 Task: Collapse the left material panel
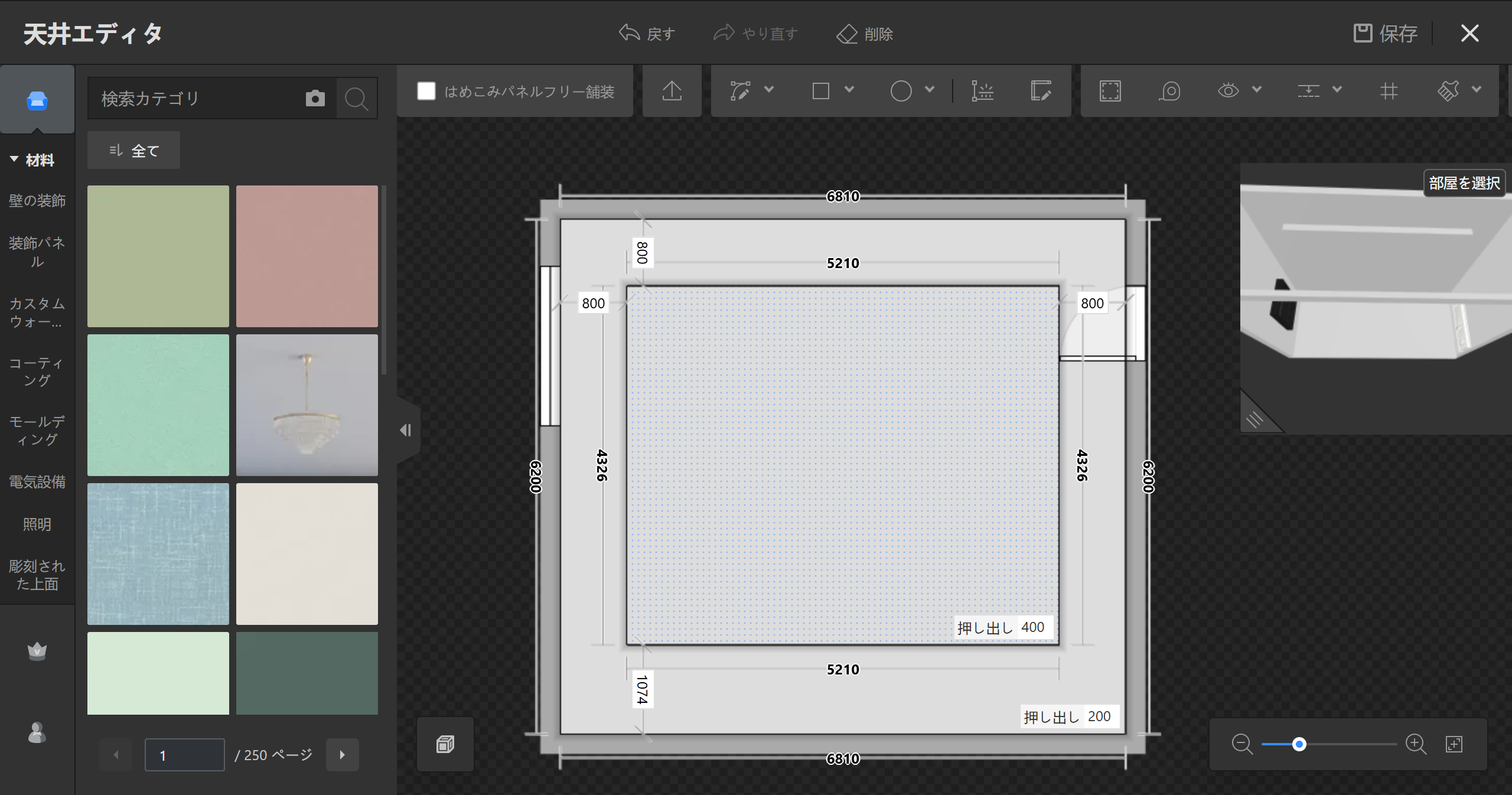pos(406,430)
